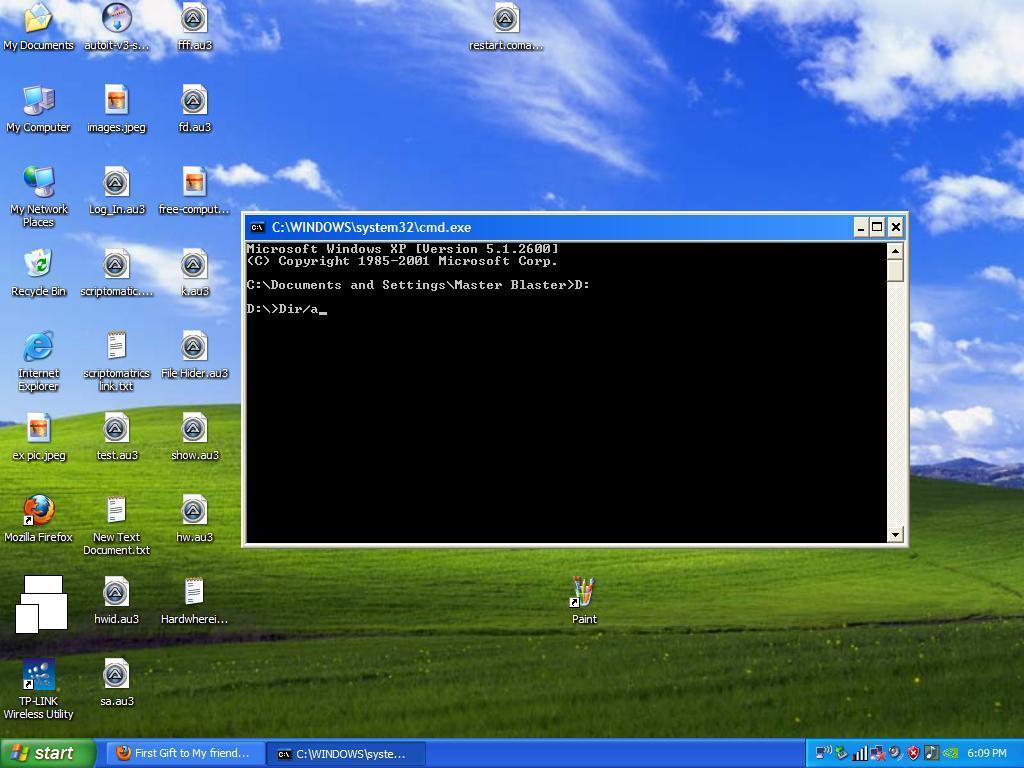This screenshot has width=1024, height=768.
Task: Launch Internet Explorer from desktop
Action: [39, 360]
